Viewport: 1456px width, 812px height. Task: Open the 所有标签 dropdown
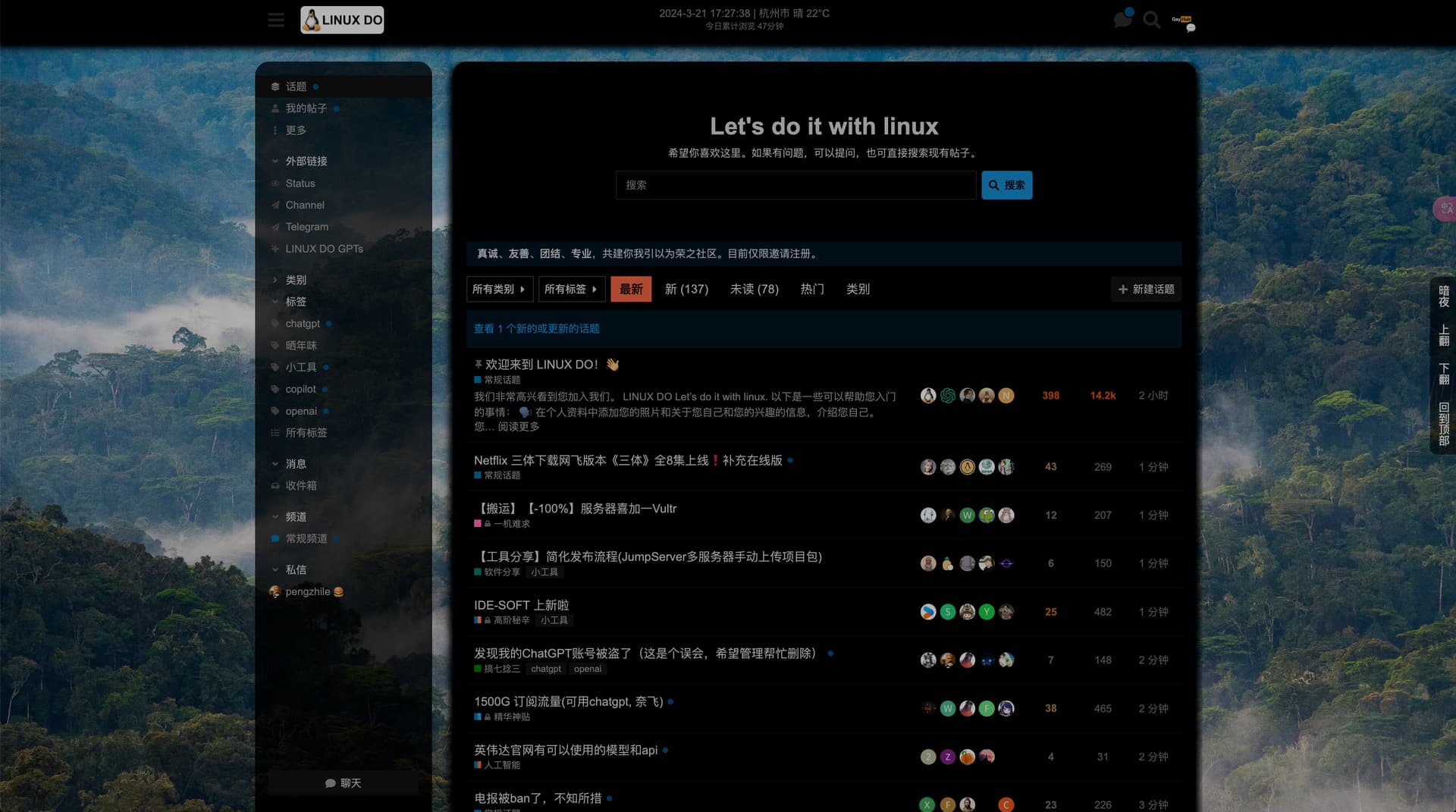572,290
